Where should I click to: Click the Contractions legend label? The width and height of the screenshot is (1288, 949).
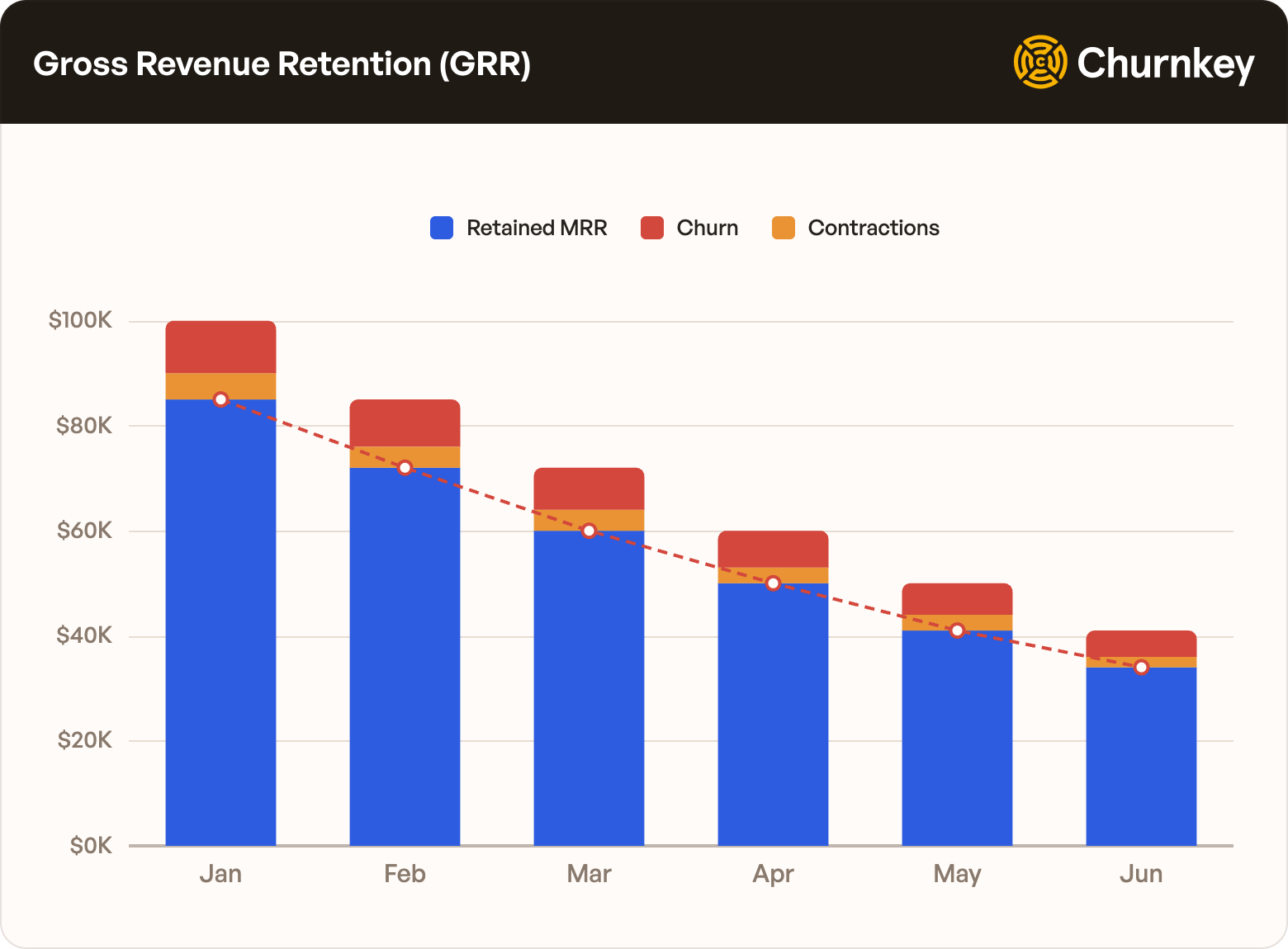[x=873, y=228]
